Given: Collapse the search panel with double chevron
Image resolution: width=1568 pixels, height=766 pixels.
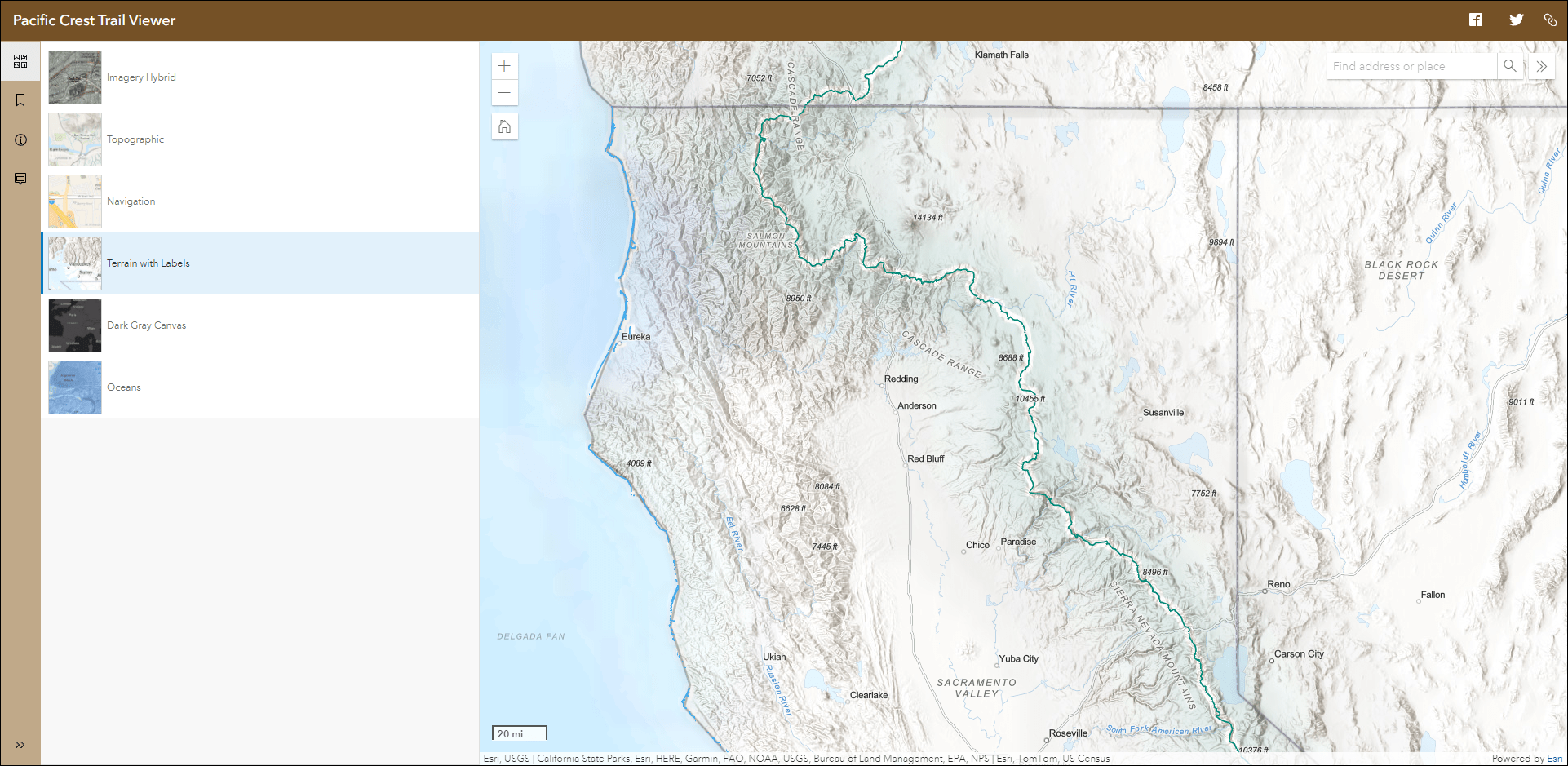Looking at the screenshot, I should pos(1541,66).
